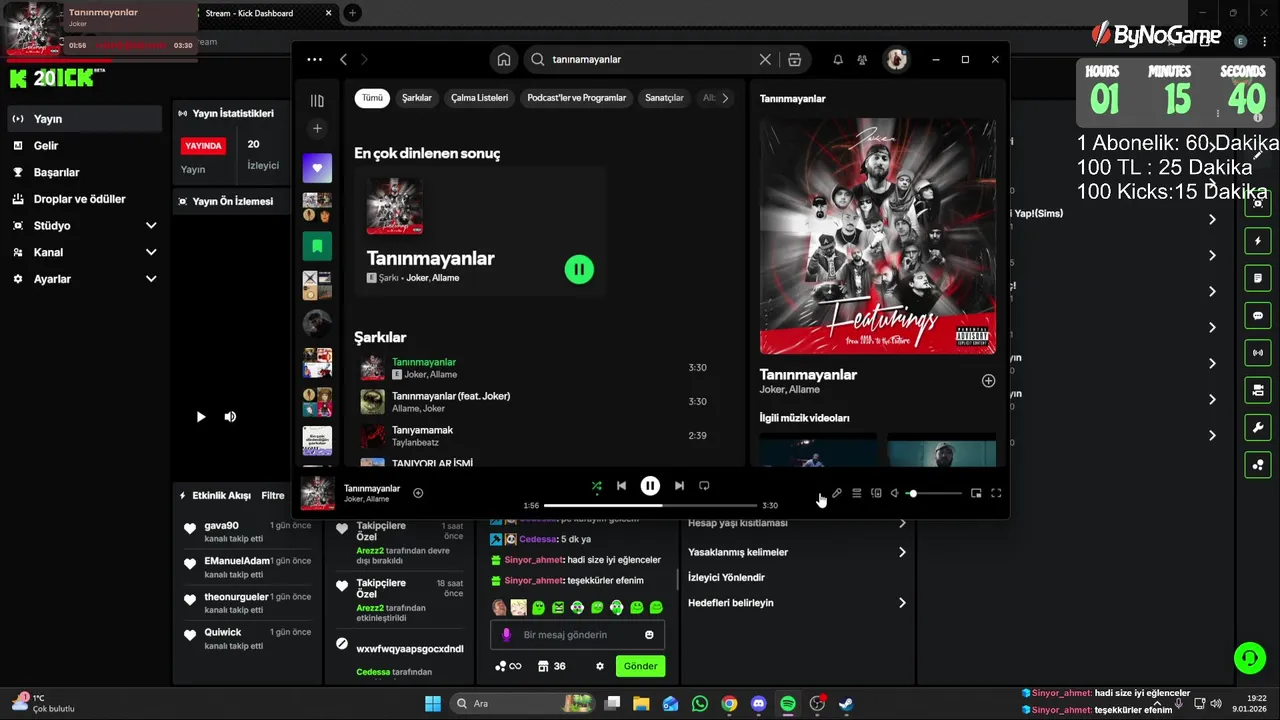Skip to the previous track
The width and height of the screenshot is (1280, 720).
(621, 486)
